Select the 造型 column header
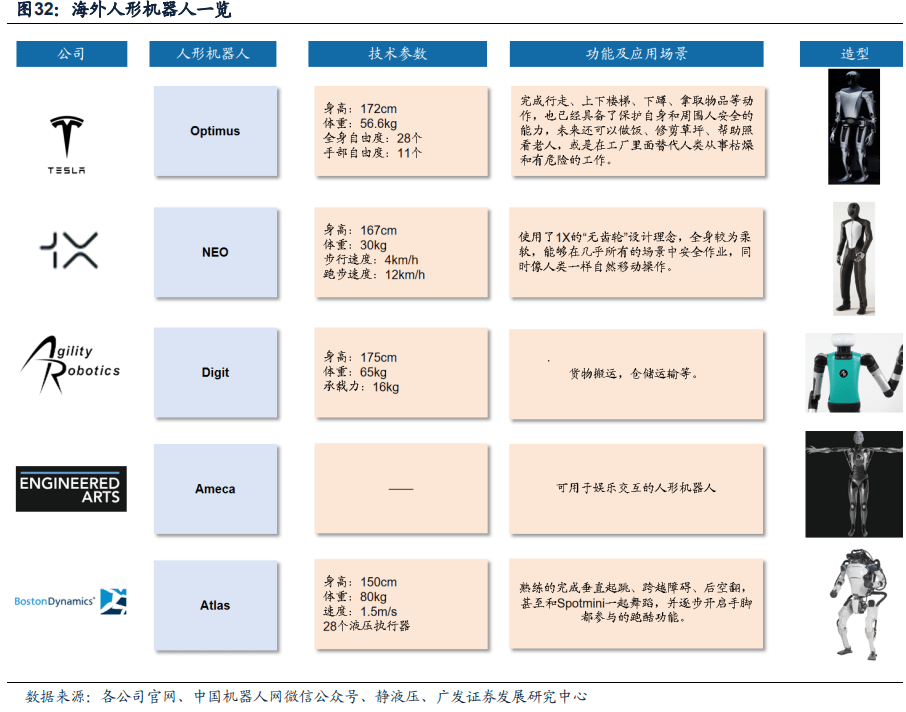The height and width of the screenshot is (712, 906). (849, 54)
